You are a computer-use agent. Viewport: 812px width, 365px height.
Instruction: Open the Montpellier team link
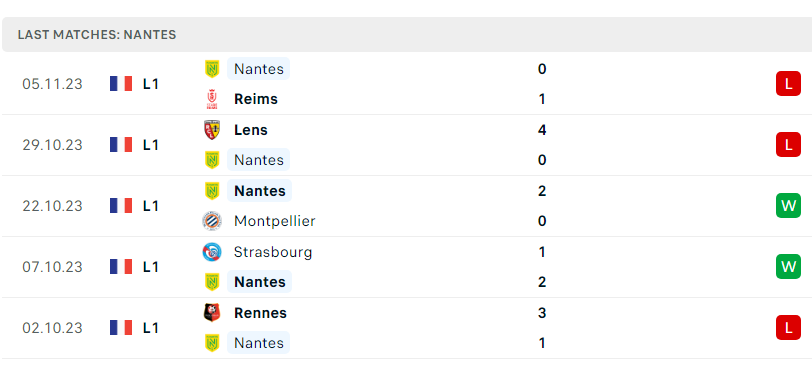tap(274, 221)
